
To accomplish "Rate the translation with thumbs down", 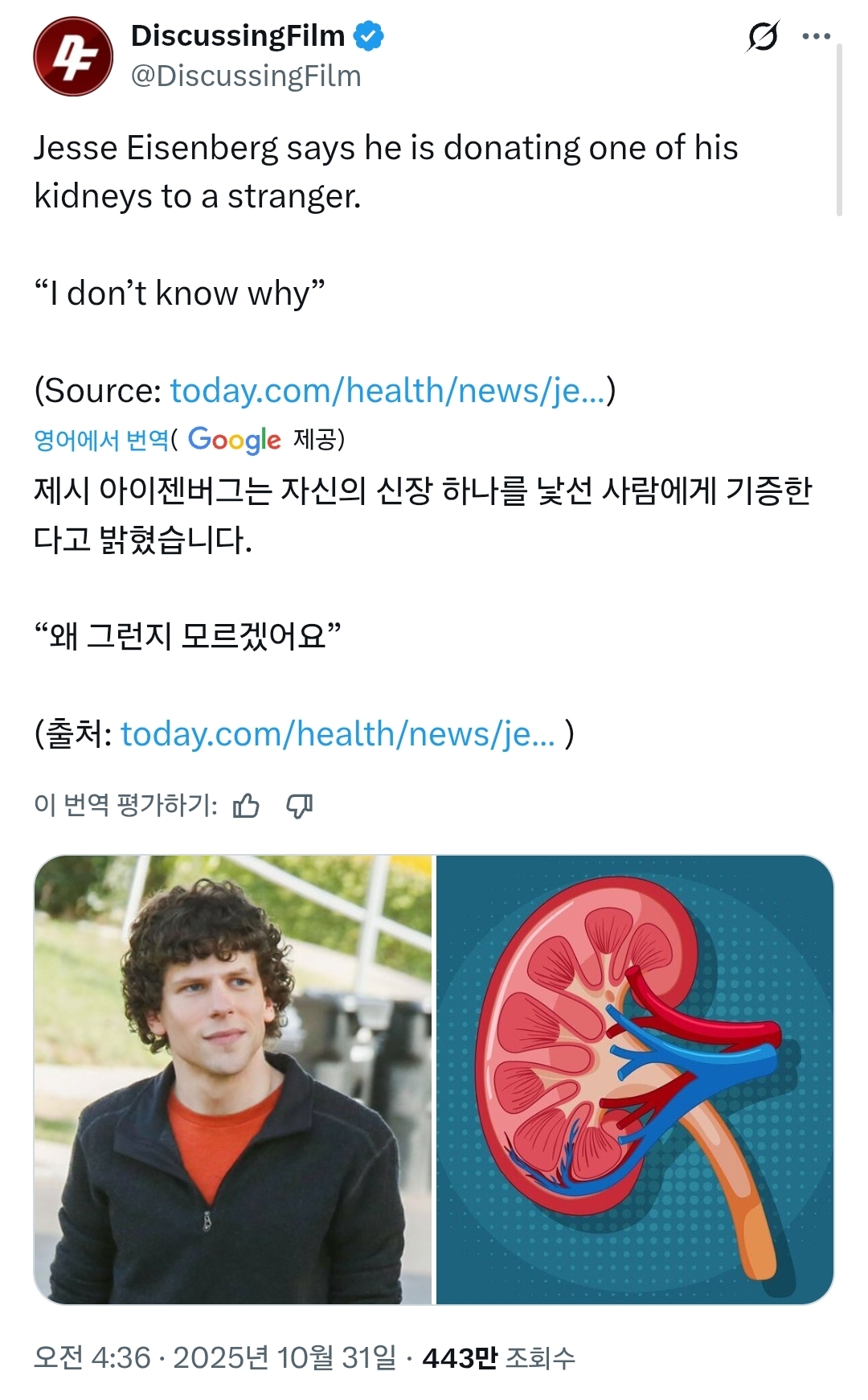I will 300,805.
